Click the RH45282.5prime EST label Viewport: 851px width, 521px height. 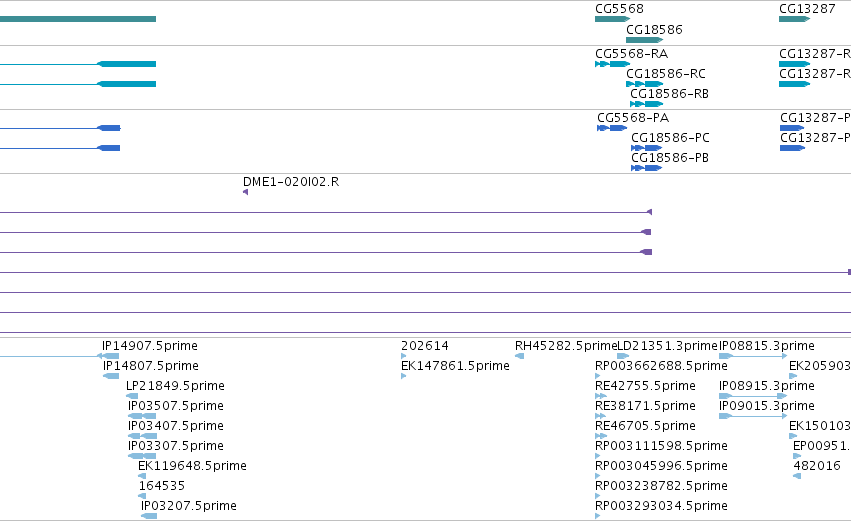[x=566, y=346]
